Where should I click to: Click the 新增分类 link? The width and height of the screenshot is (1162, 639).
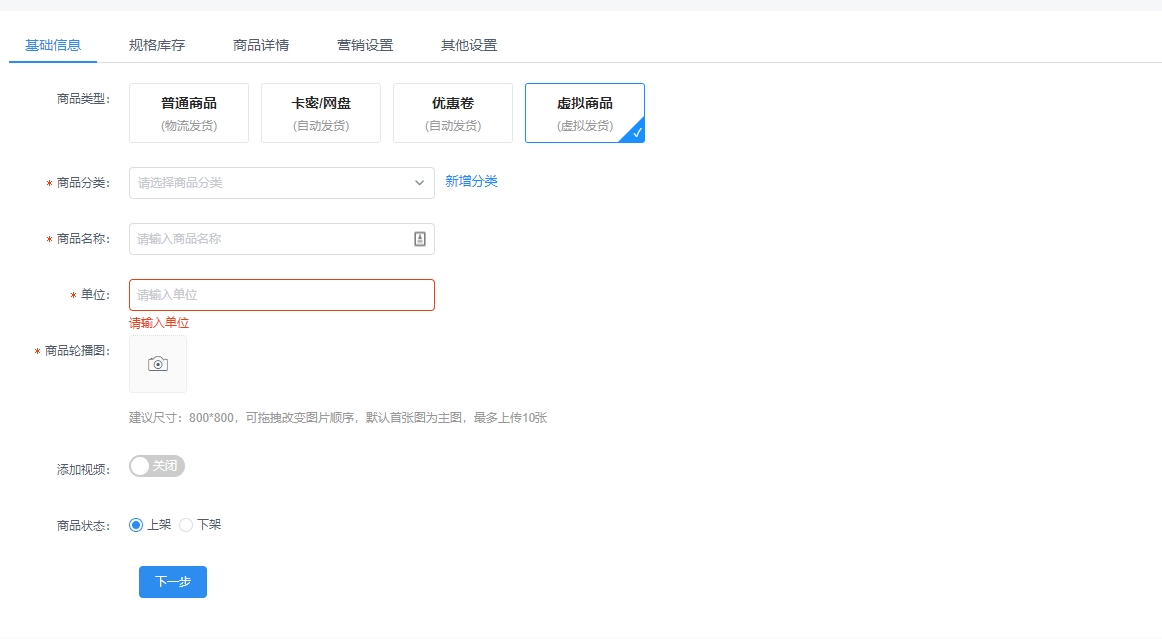[471, 181]
